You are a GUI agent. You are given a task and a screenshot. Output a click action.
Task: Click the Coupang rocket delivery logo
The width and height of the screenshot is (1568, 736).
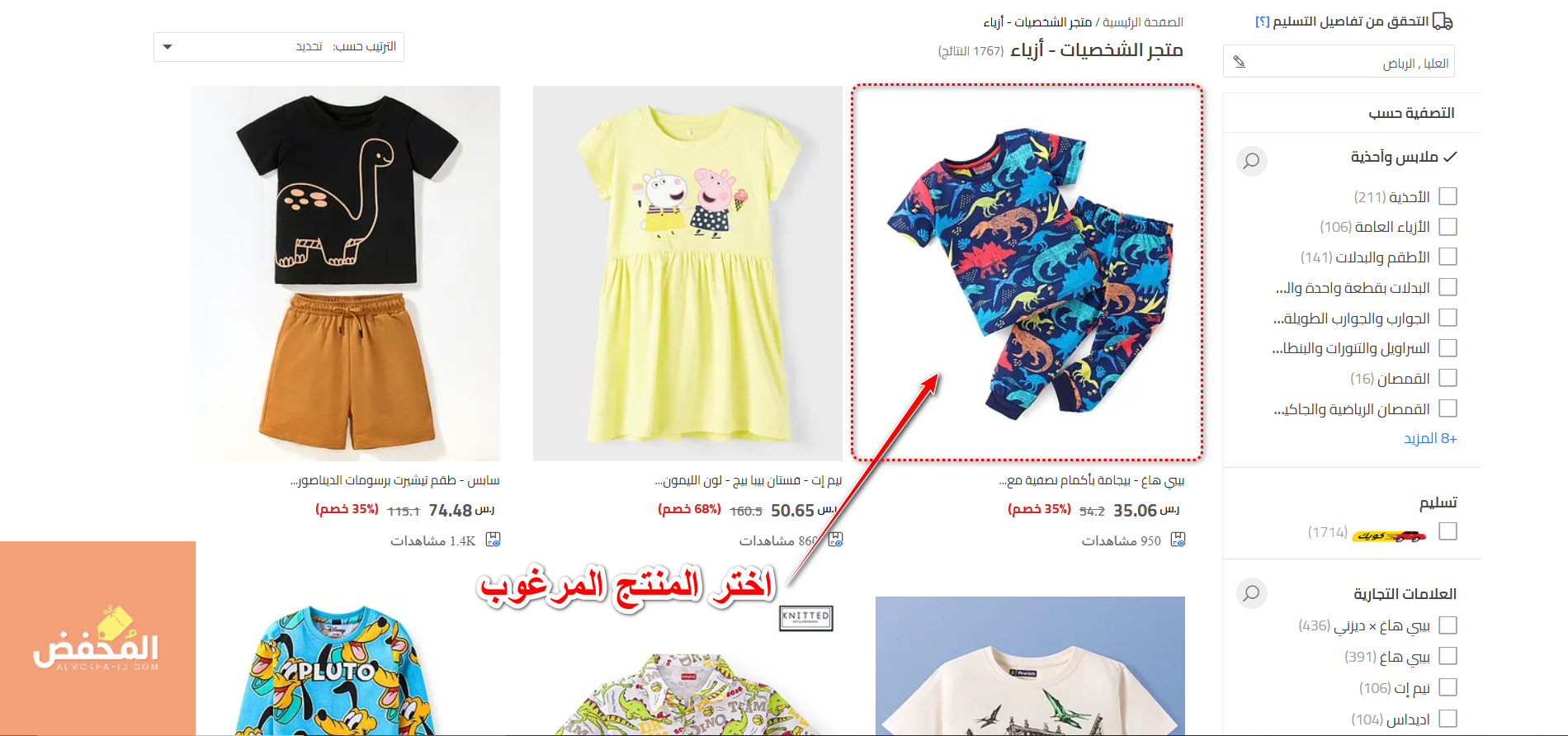pyautogui.click(x=1390, y=535)
